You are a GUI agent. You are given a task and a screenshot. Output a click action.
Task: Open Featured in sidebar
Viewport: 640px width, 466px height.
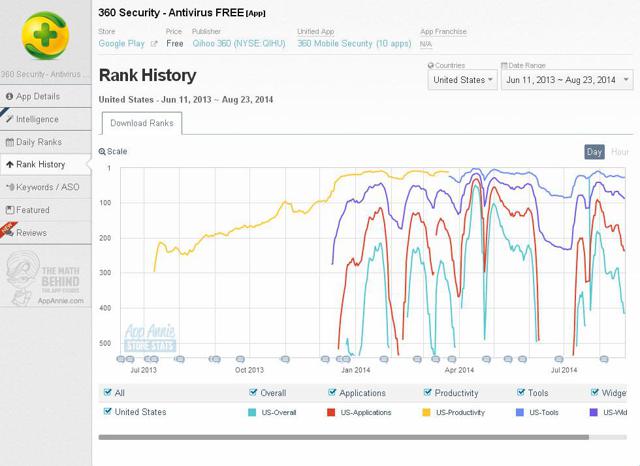tap(45, 210)
